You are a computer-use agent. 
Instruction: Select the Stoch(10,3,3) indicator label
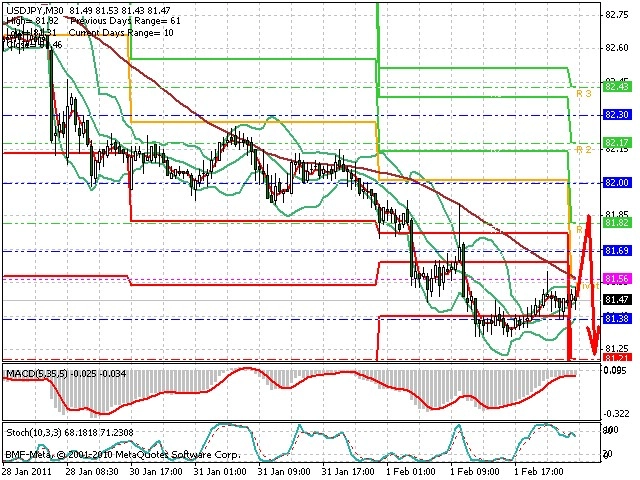[35, 432]
